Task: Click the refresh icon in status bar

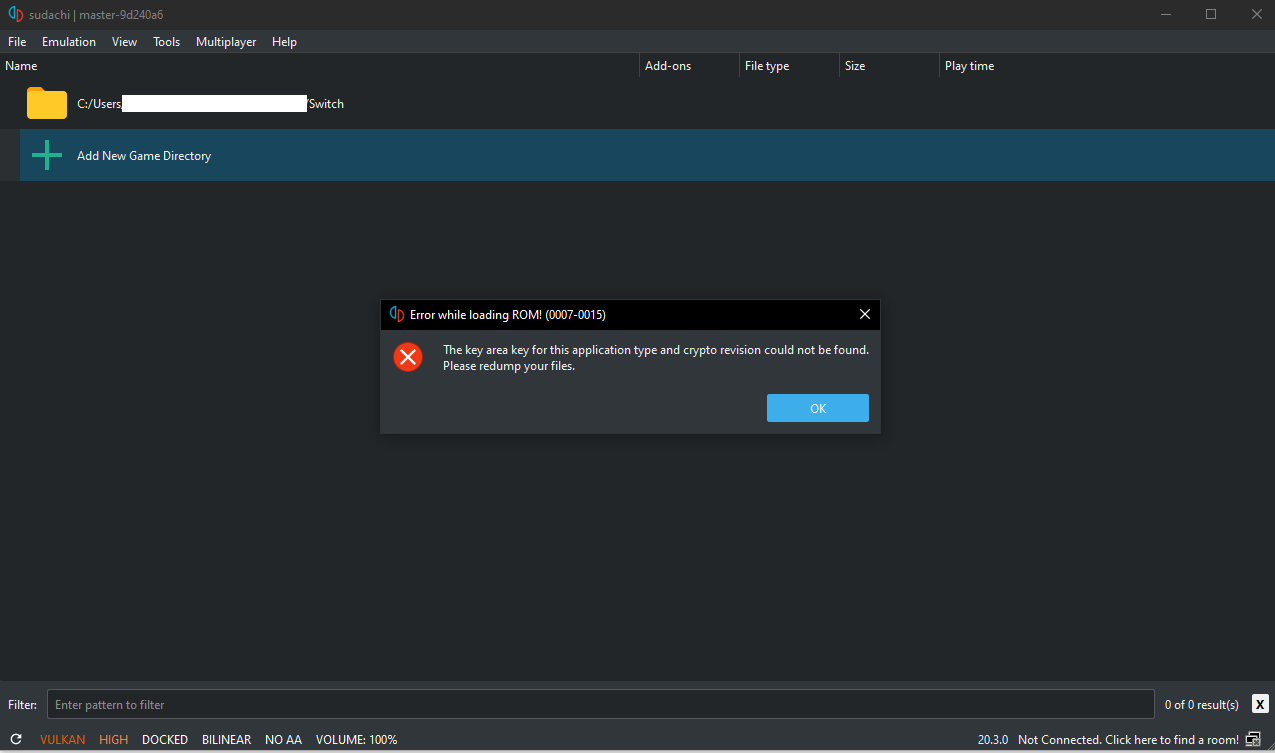Action: 16,740
